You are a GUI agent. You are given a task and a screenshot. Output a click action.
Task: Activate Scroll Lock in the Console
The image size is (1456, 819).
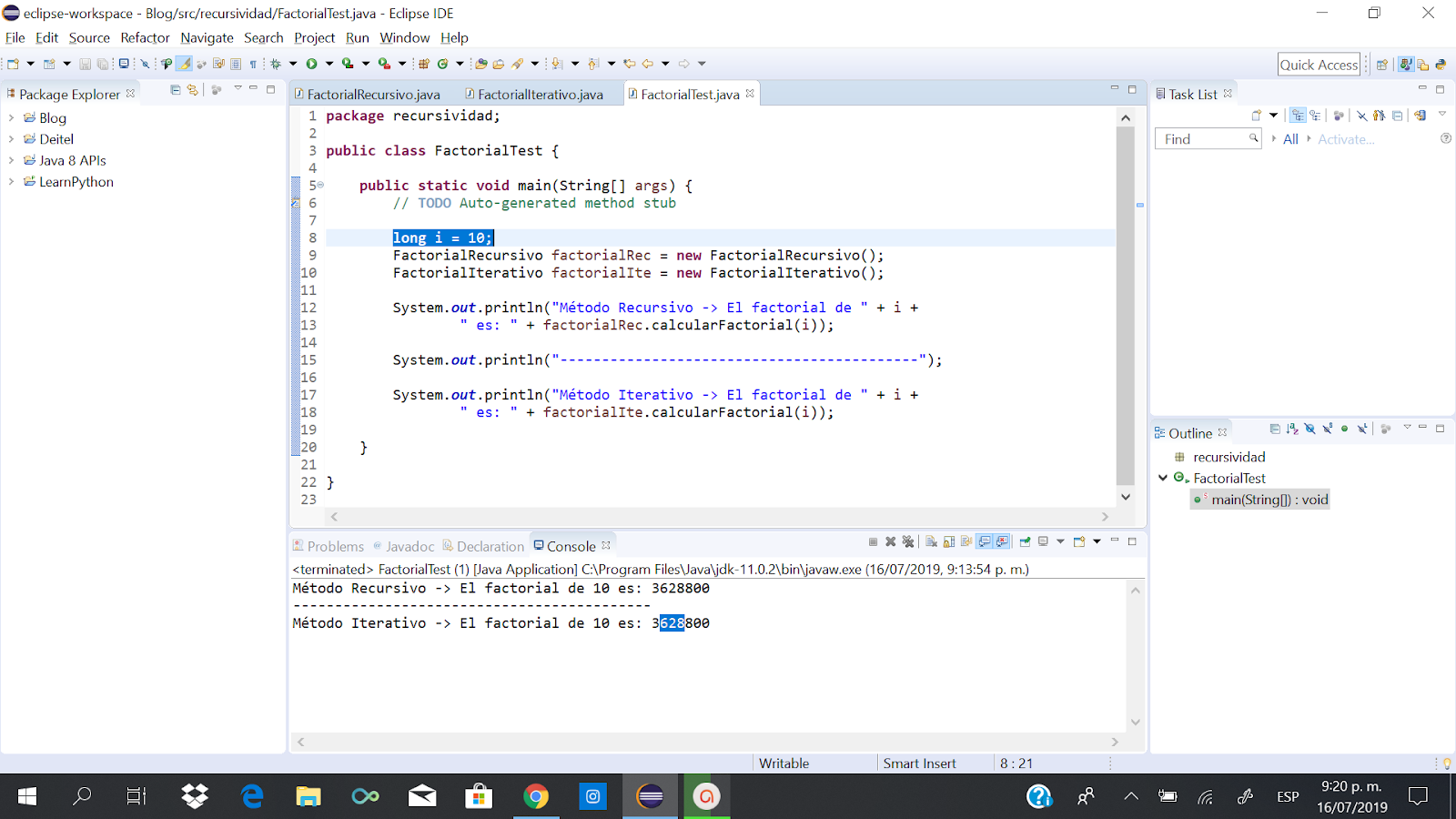(x=948, y=541)
